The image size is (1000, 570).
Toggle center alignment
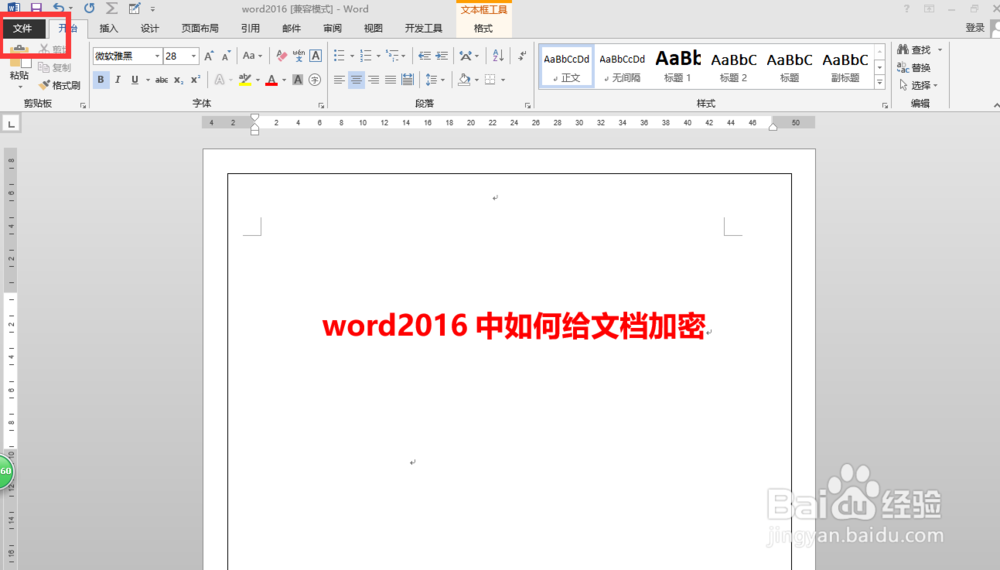coord(357,80)
